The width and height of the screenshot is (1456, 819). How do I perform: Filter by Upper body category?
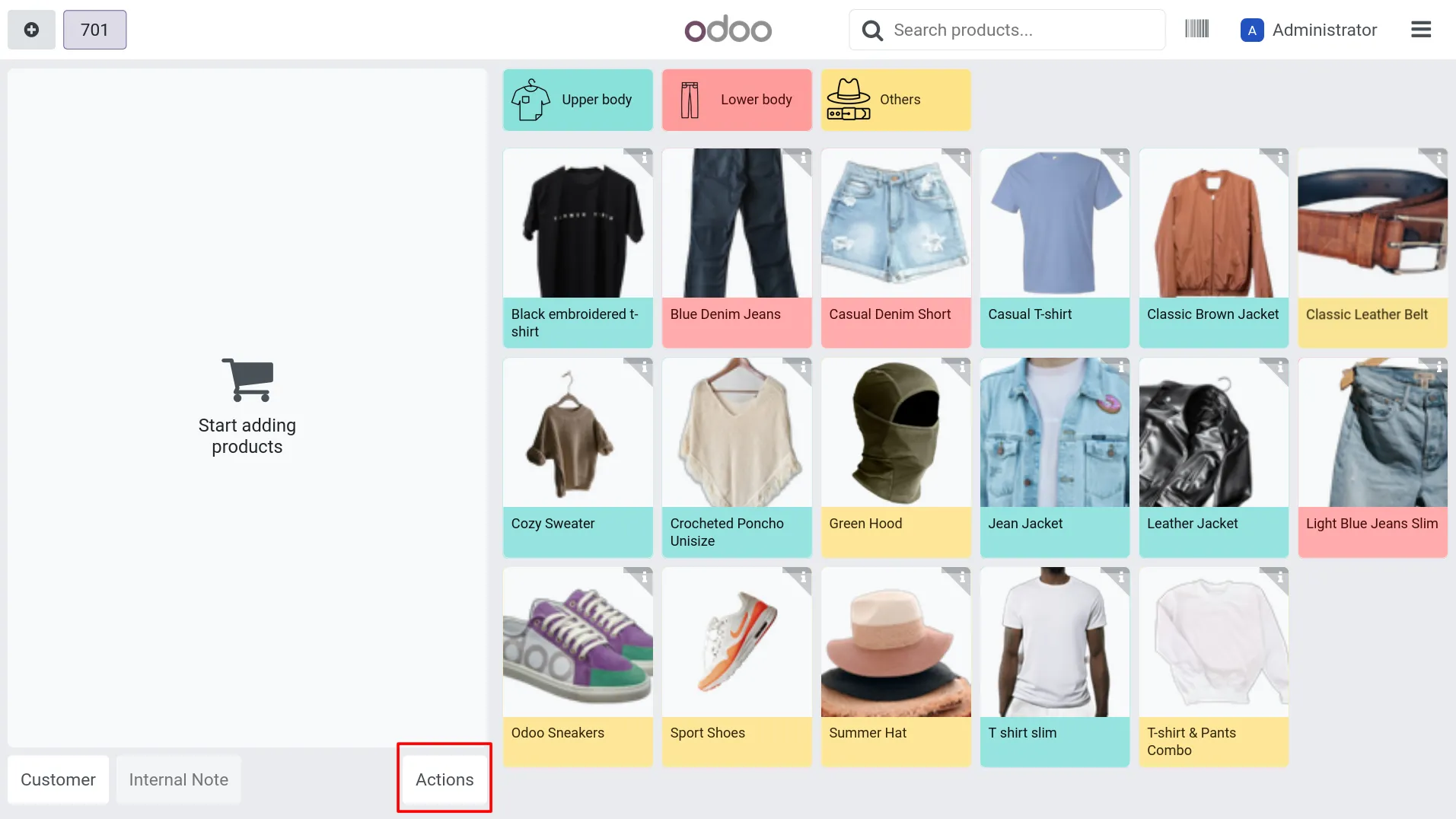(578, 100)
